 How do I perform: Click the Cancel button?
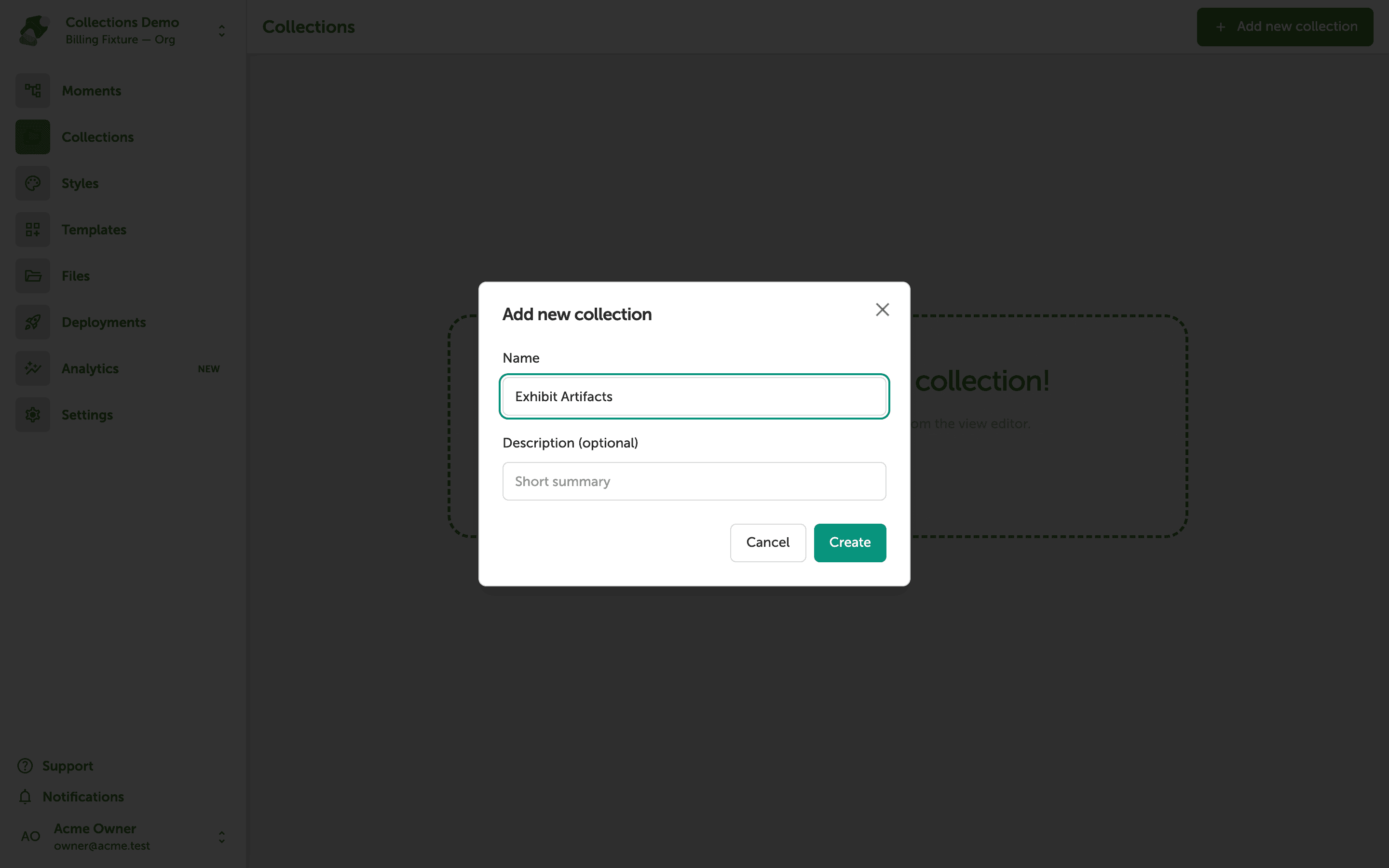[x=767, y=542]
